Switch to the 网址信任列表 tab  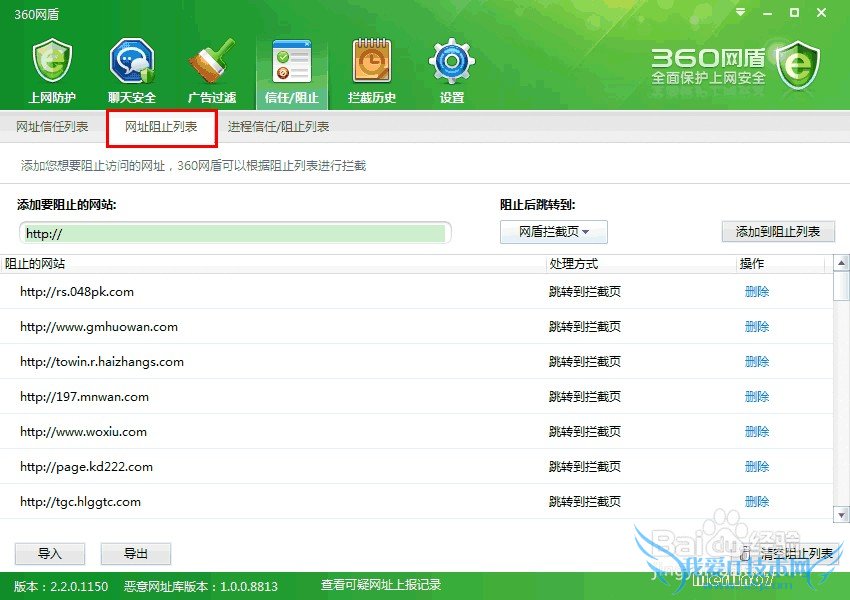(x=52, y=127)
